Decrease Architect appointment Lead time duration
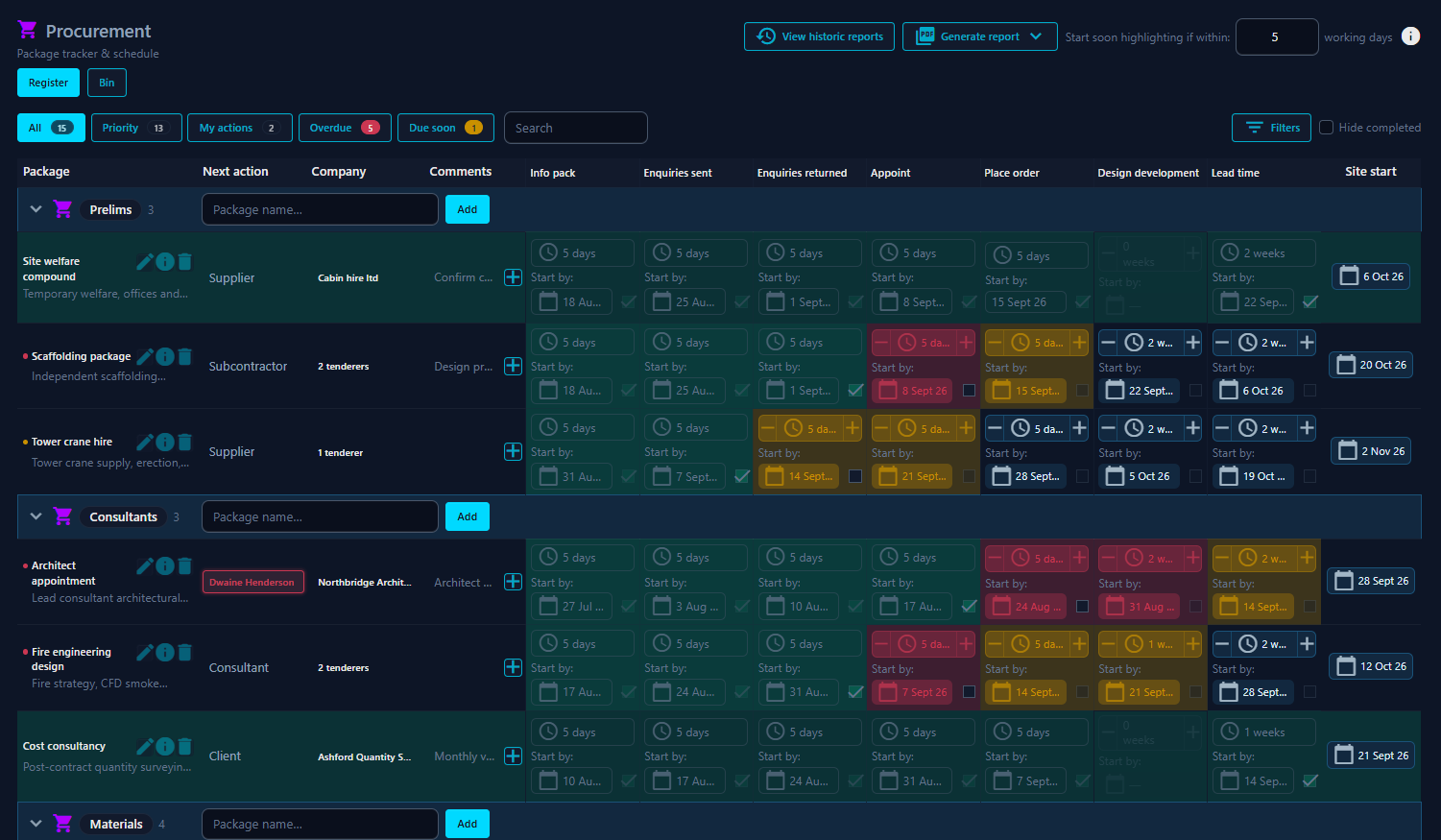The height and width of the screenshot is (840, 1441). (1222, 558)
